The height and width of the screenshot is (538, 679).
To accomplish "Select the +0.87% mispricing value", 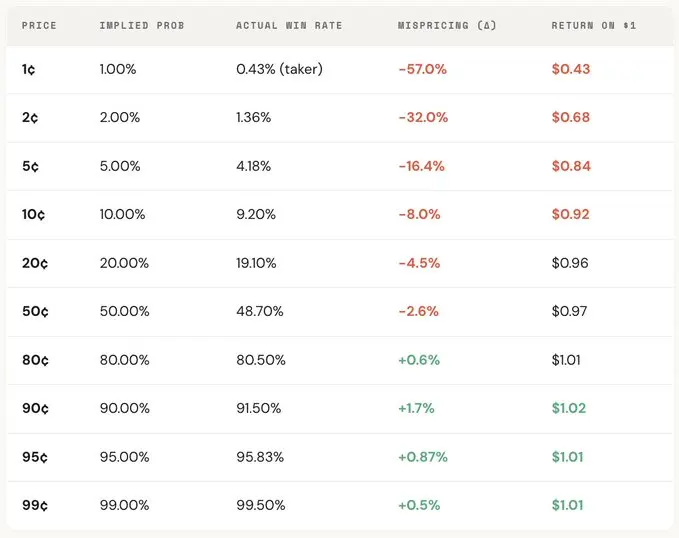I will coord(423,457).
